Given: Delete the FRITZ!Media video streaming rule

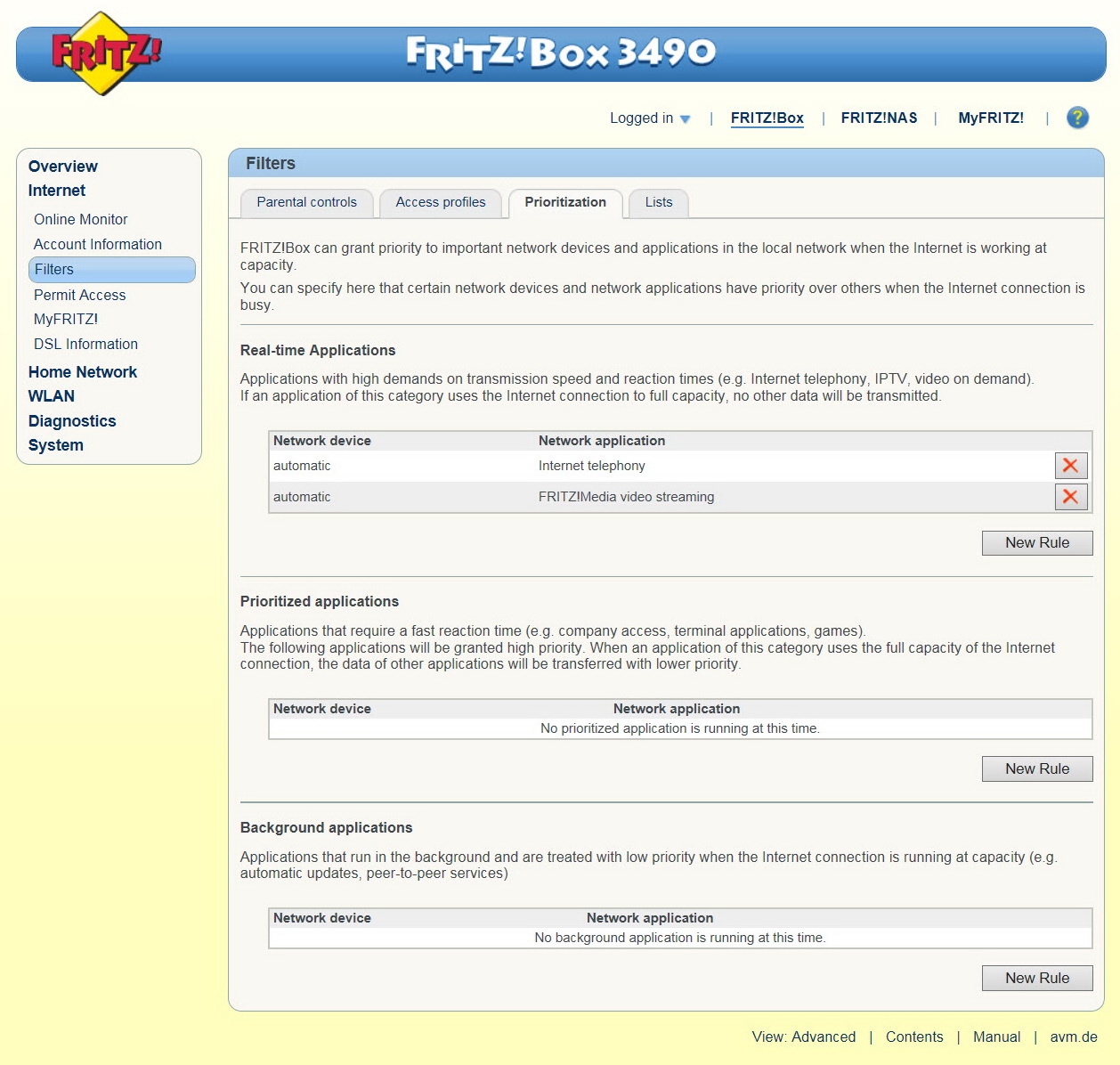Looking at the screenshot, I should pos(1071,497).
